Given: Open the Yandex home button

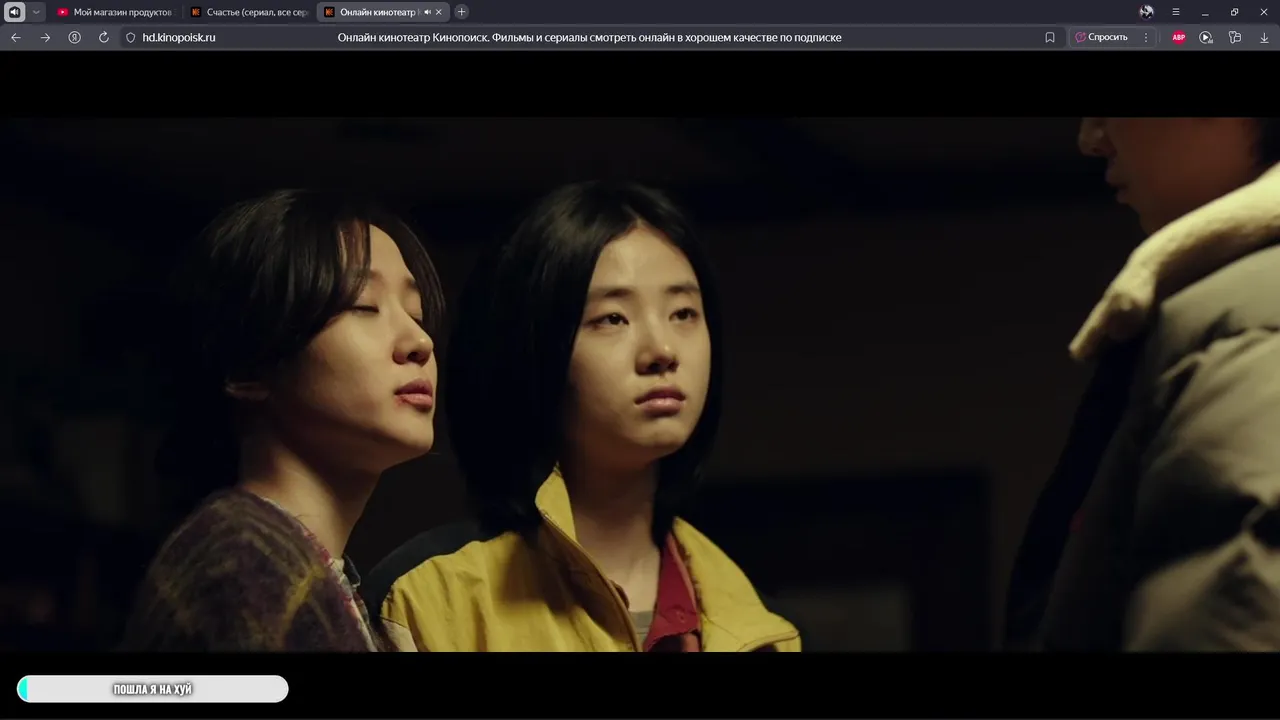Looking at the screenshot, I should tap(74, 37).
